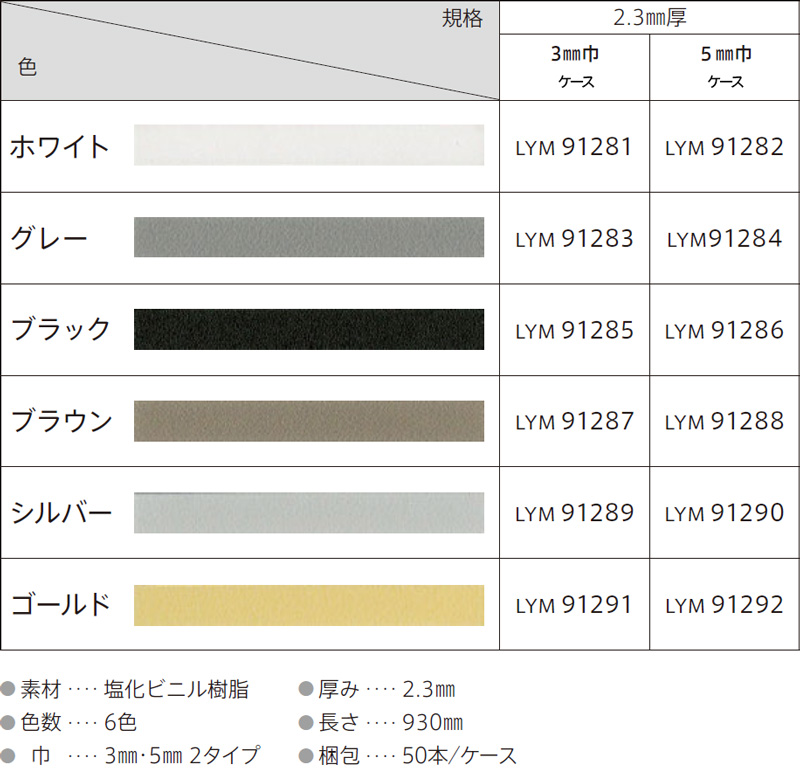The height and width of the screenshot is (775, 800).
Task: Click product code LYM 91285
Action: 574,331
